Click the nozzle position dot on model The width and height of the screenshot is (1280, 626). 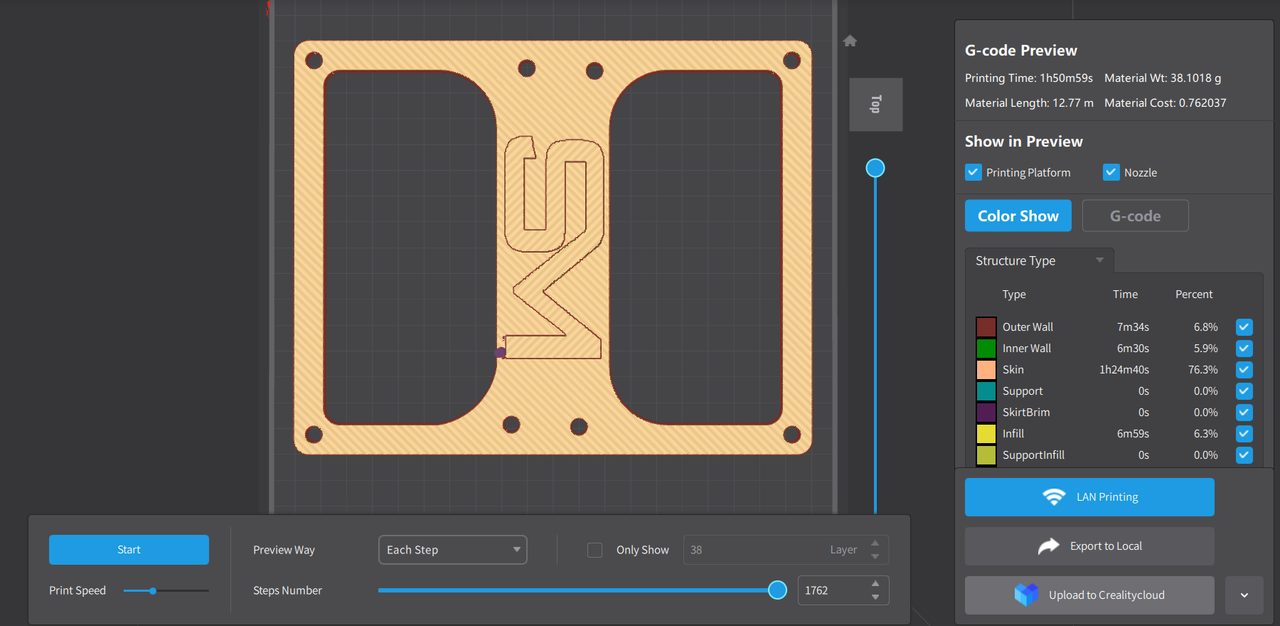[x=501, y=352]
